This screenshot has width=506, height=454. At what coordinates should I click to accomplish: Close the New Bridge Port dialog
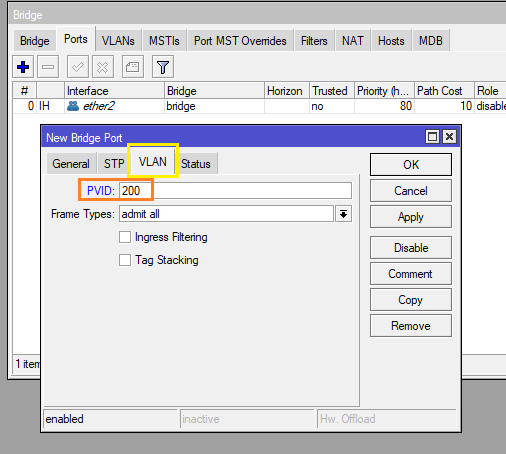[450, 137]
